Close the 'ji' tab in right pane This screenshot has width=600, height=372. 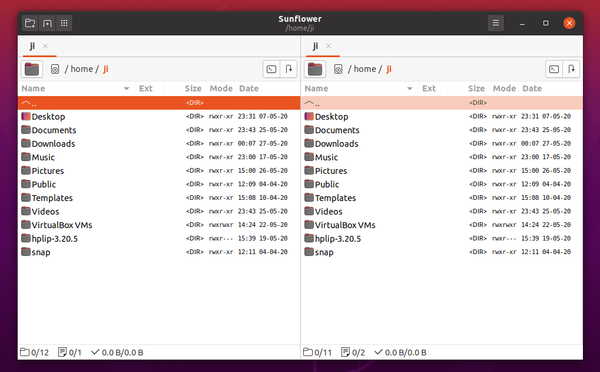click(329, 46)
